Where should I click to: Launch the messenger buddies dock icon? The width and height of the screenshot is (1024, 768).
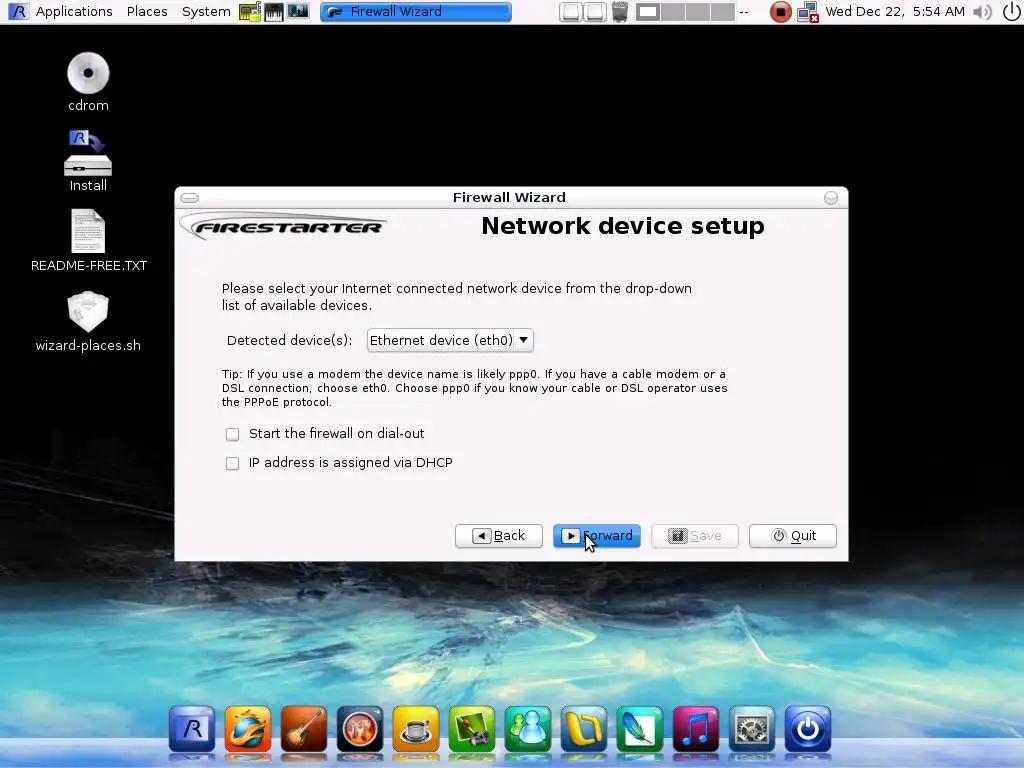pos(528,729)
